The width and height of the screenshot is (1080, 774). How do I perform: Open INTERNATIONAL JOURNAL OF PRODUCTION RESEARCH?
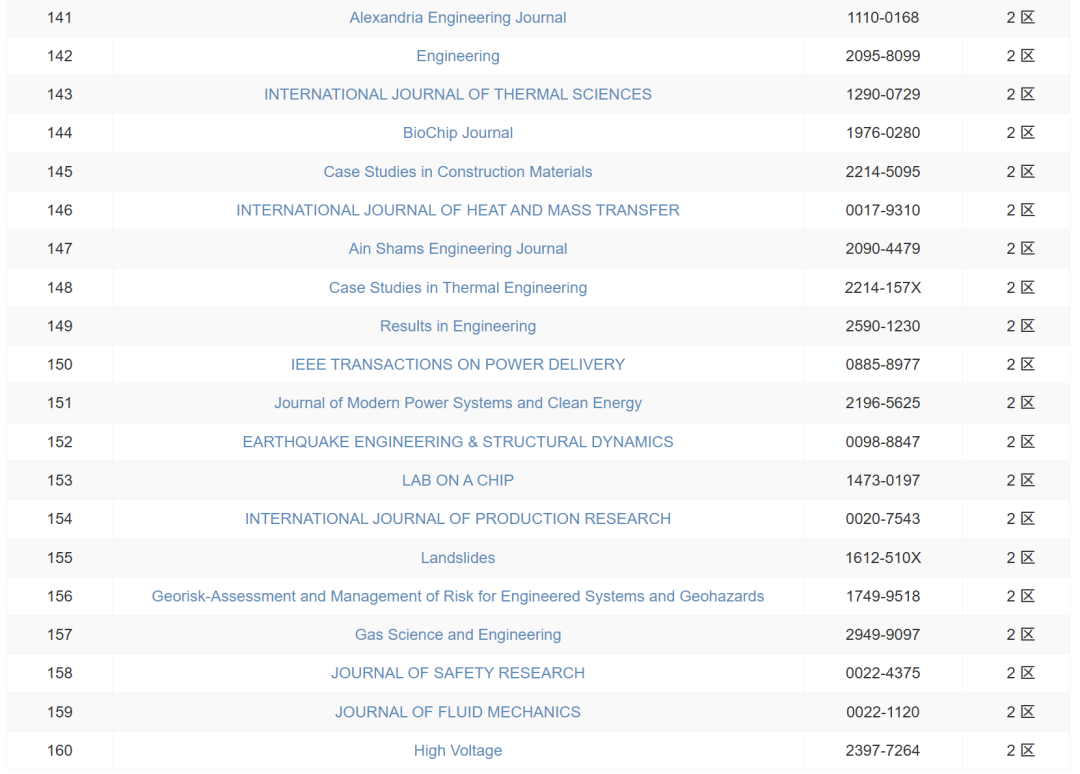tap(457, 519)
